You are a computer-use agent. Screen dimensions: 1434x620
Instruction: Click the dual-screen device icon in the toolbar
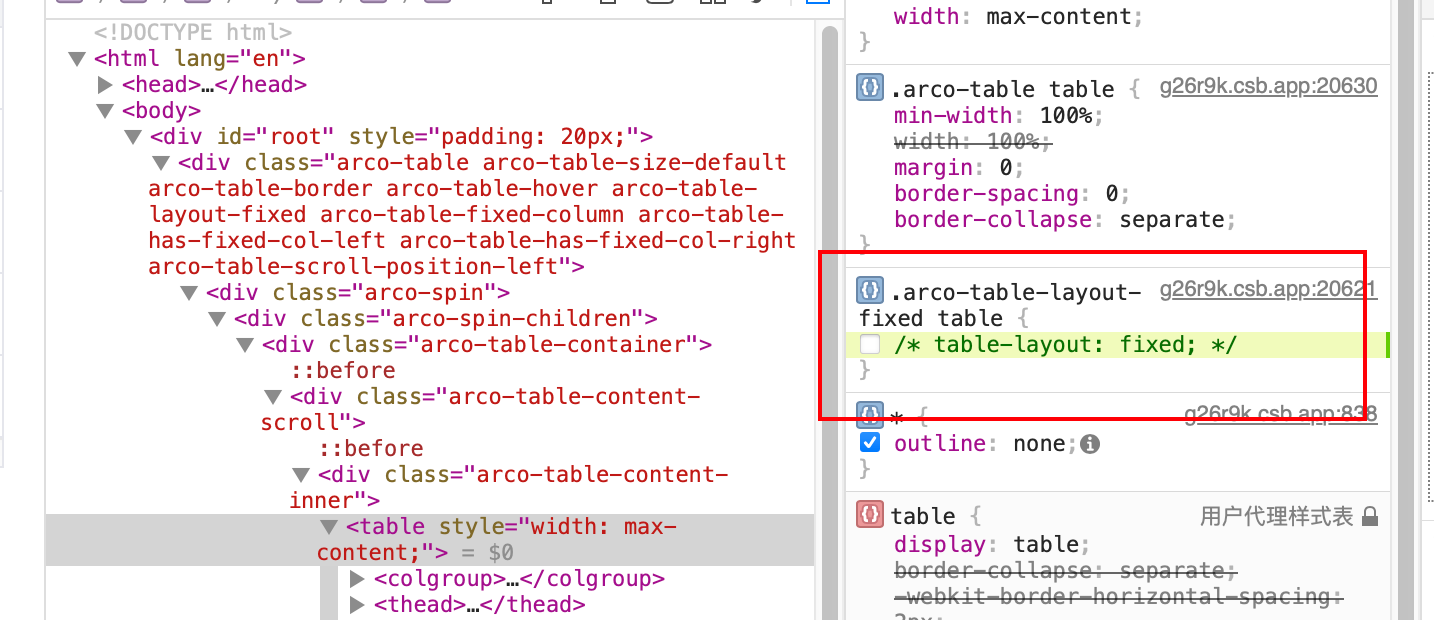coord(712,3)
